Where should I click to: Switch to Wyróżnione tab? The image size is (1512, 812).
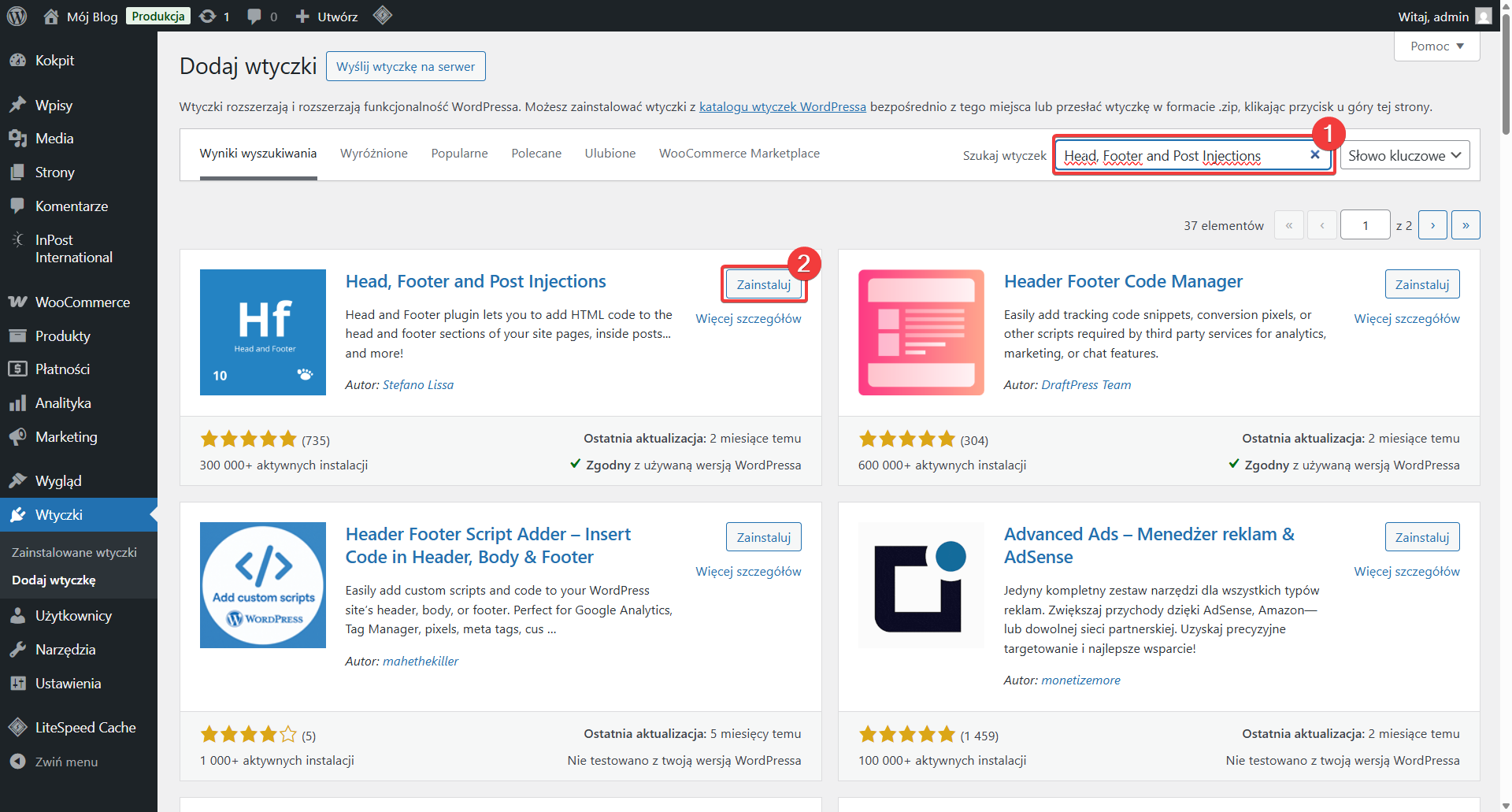374,154
